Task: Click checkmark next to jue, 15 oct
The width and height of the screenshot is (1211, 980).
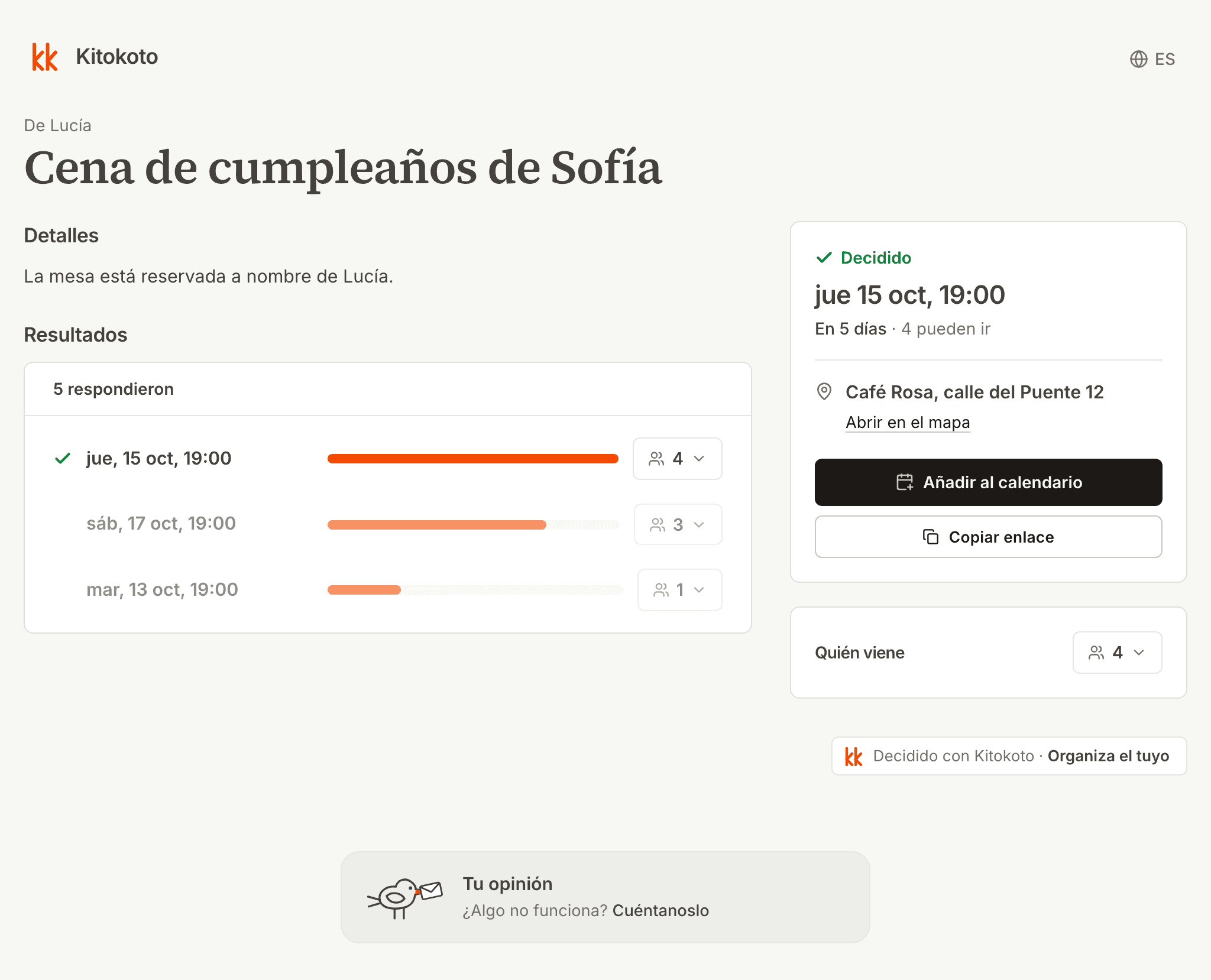Action: point(63,458)
